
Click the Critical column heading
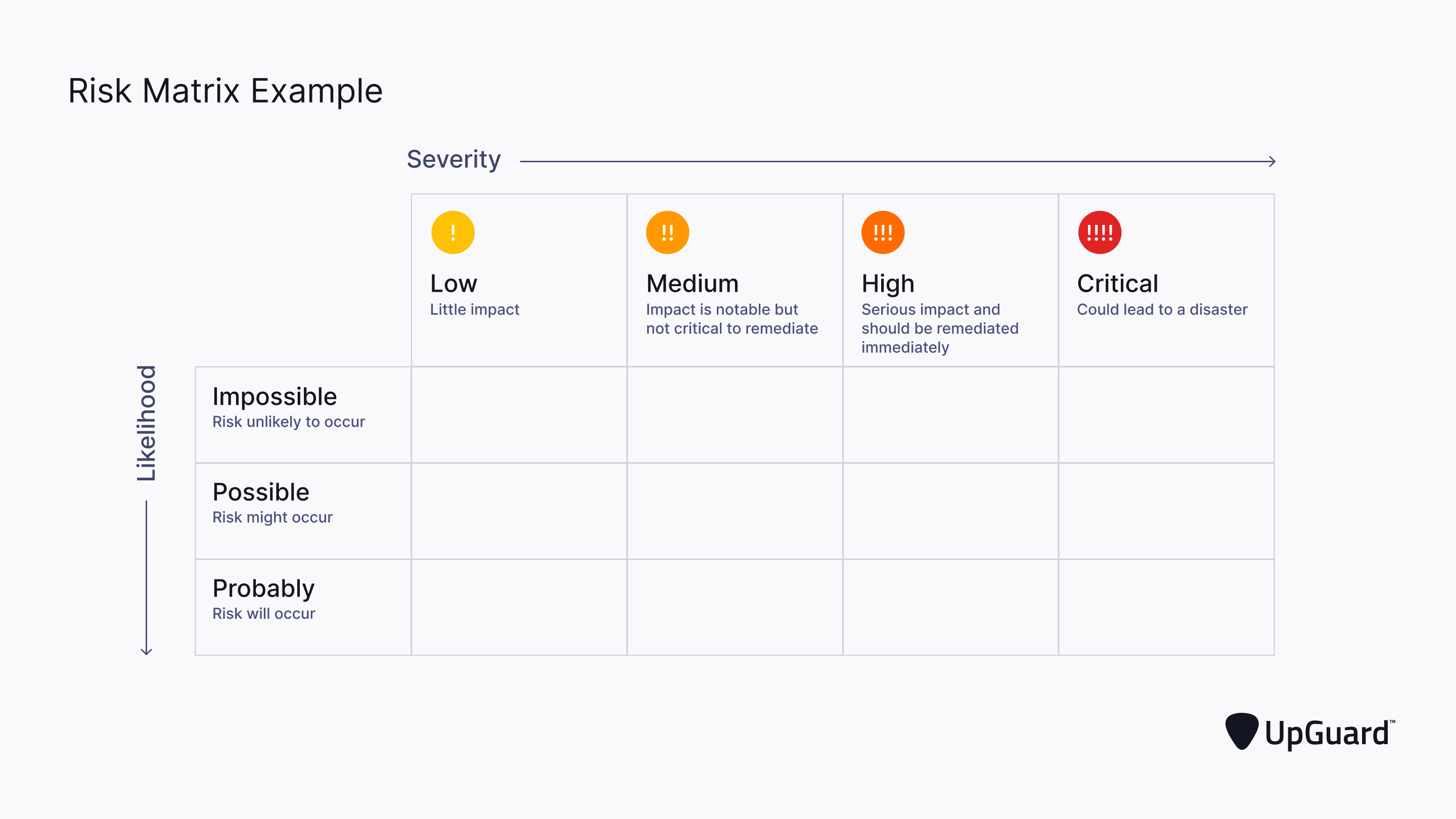click(x=1117, y=284)
